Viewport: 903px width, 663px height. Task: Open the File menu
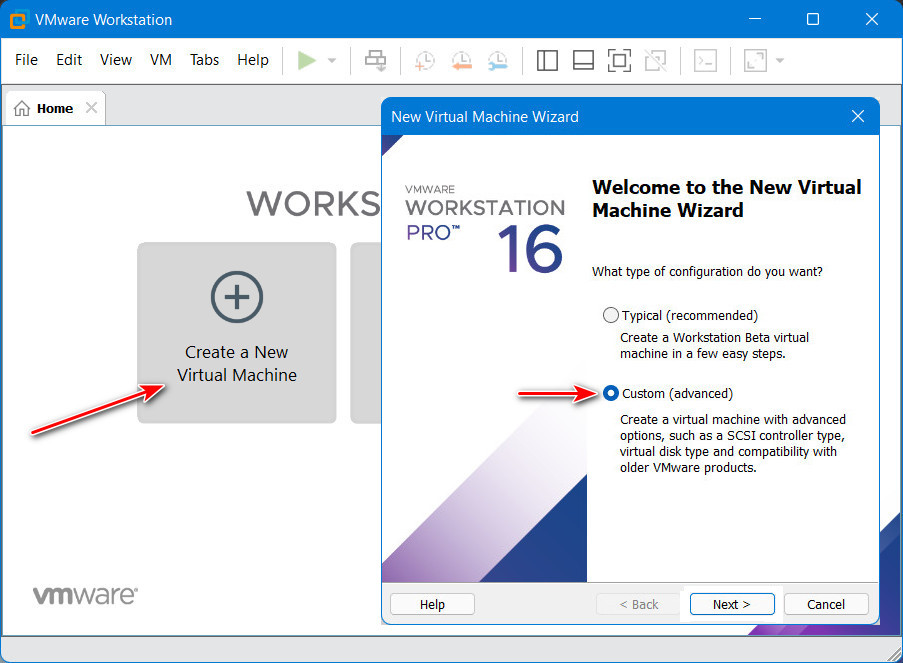[x=26, y=60]
